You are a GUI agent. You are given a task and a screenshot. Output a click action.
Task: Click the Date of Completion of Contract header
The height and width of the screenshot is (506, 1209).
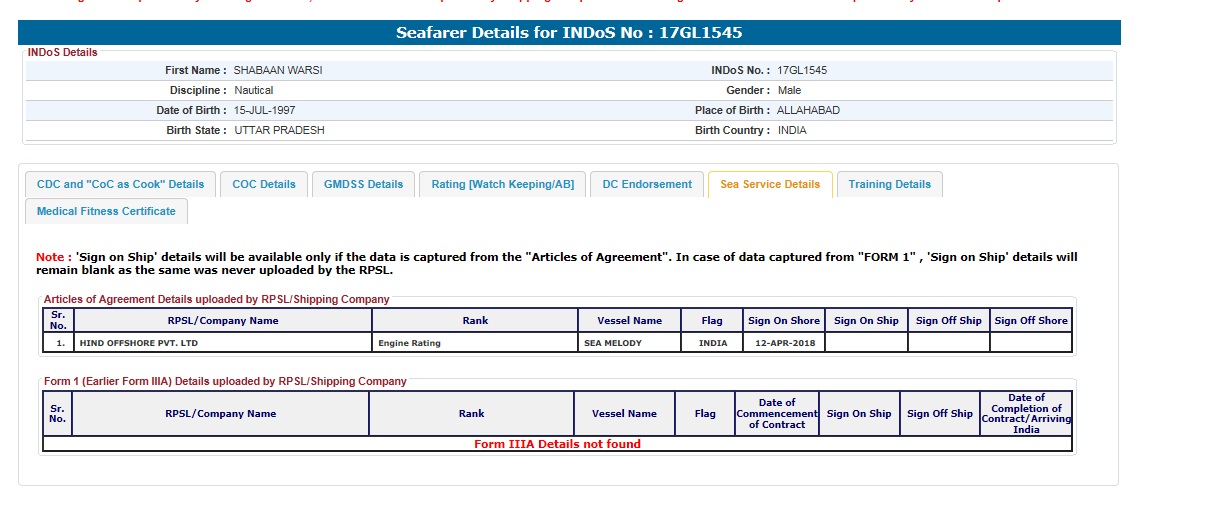tap(1026, 413)
